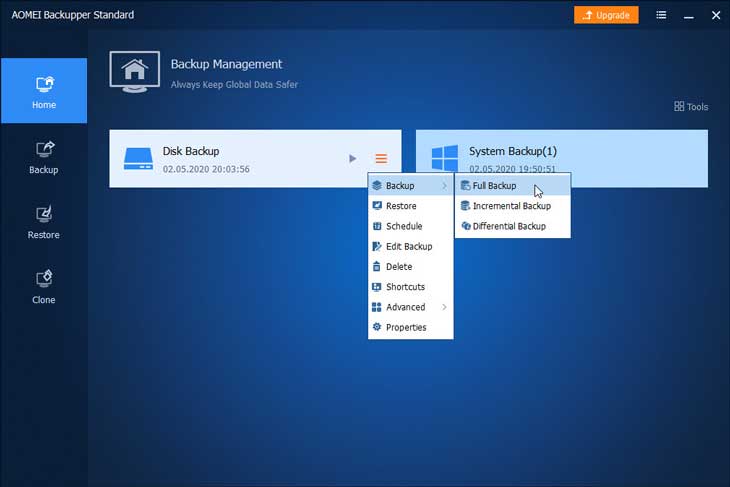Select Shortcuts in the context menu

[x=411, y=287]
